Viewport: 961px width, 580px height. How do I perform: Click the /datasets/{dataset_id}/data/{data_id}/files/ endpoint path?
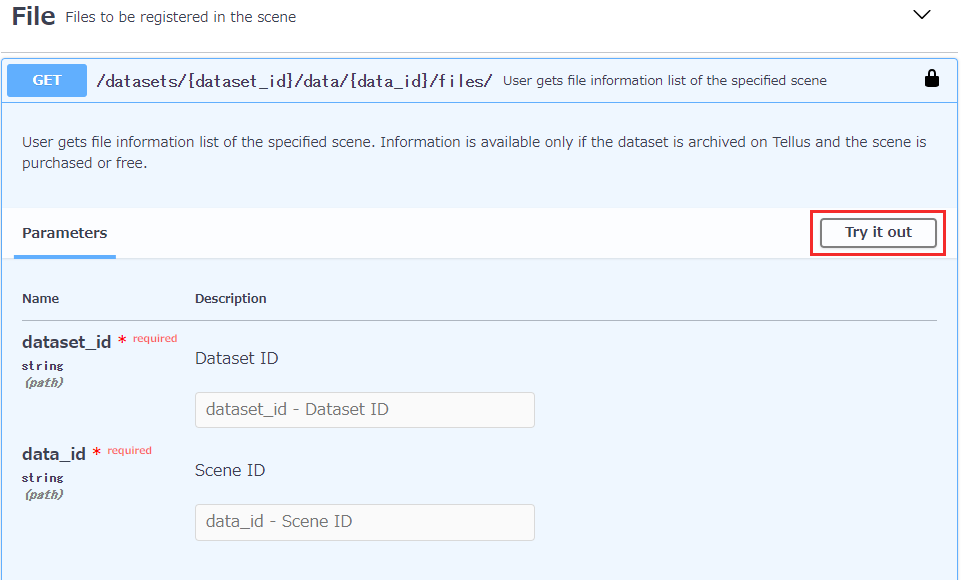coord(294,81)
